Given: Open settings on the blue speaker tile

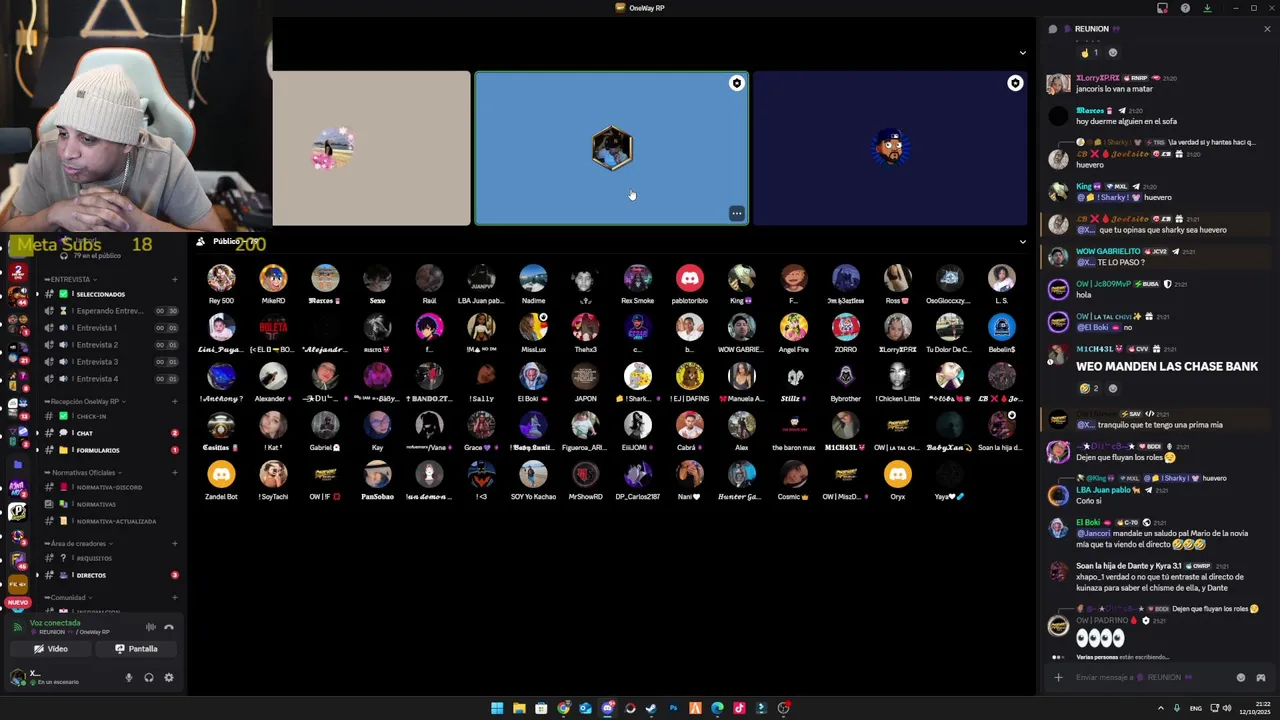Looking at the screenshot, I should pyautogui.click(x=737, y=84).
